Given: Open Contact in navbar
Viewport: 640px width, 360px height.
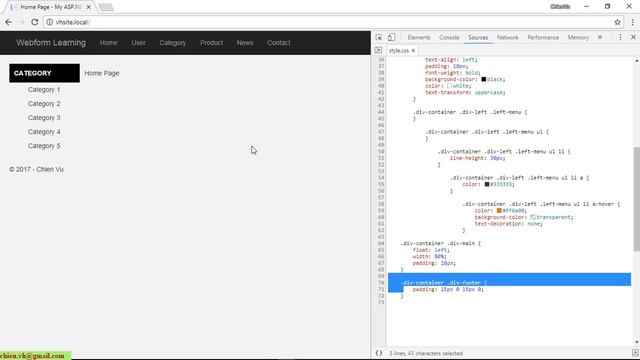Looking at the screenshot, I should click(x=279, y=42).
